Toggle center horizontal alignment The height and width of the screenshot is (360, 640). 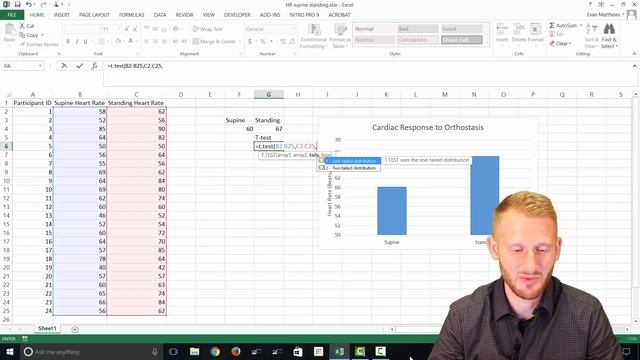point(156,41)
